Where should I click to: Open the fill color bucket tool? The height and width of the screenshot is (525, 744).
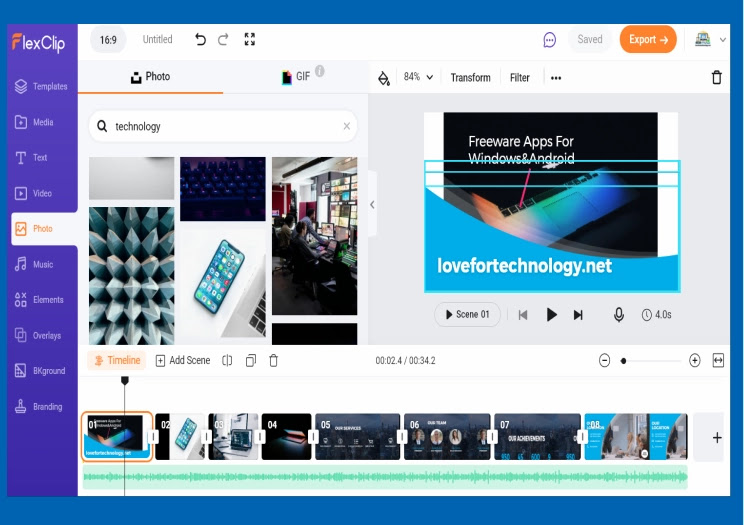coord(383,78)
